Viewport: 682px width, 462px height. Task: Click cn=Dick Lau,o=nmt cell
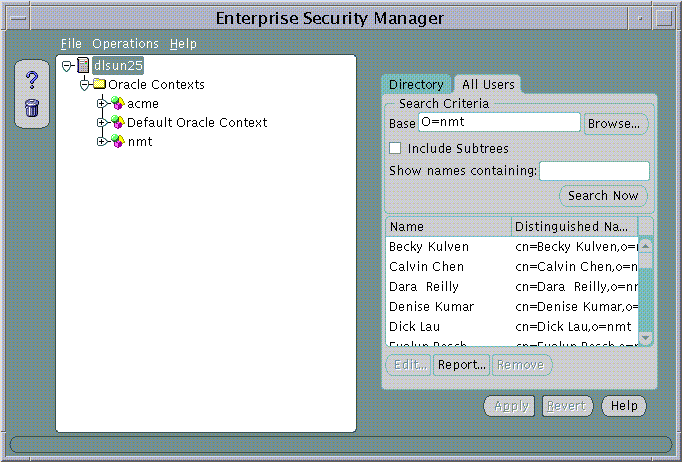pos(573,327)
